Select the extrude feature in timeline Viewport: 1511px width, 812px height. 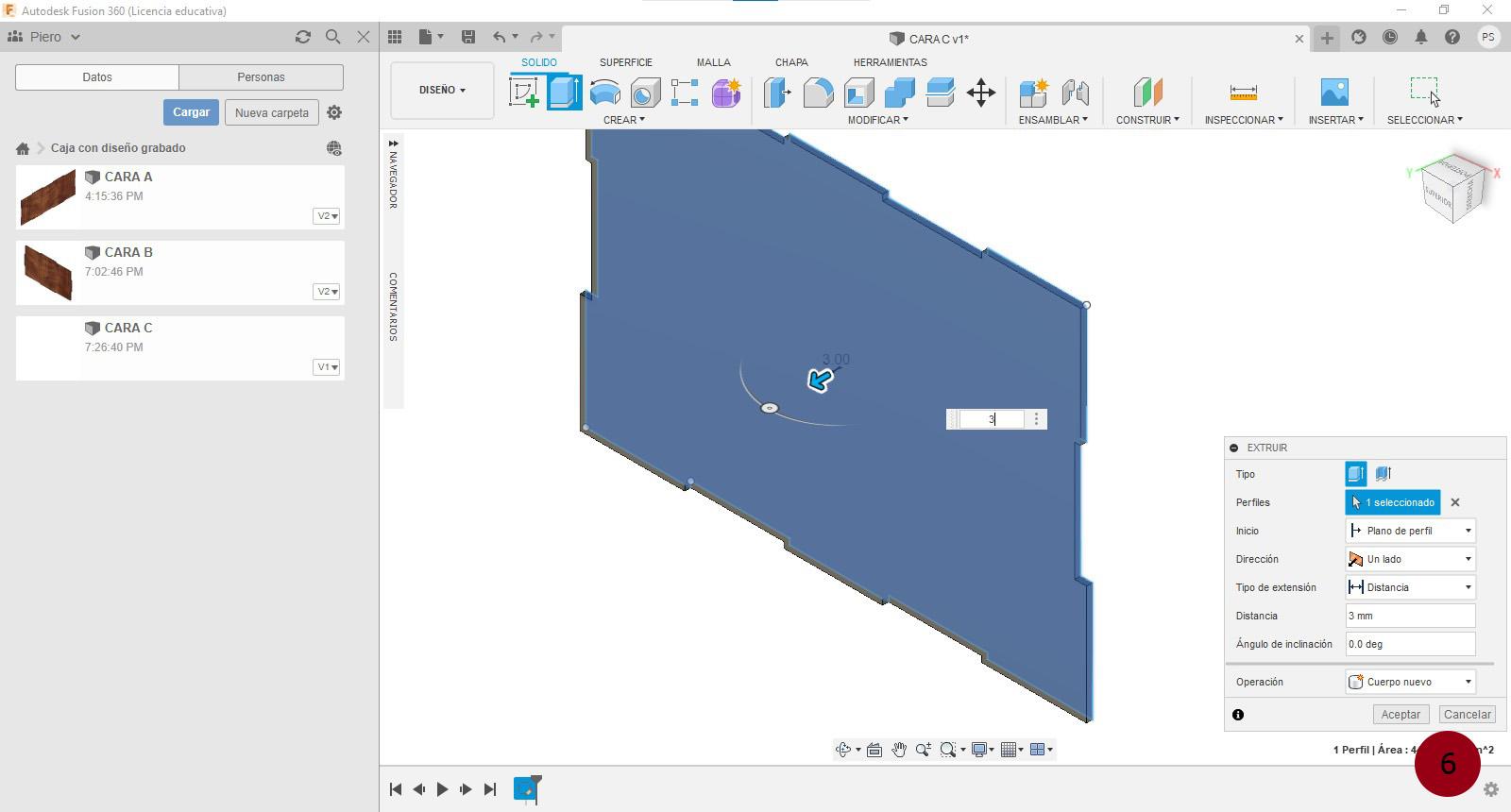tap(526, 788)
